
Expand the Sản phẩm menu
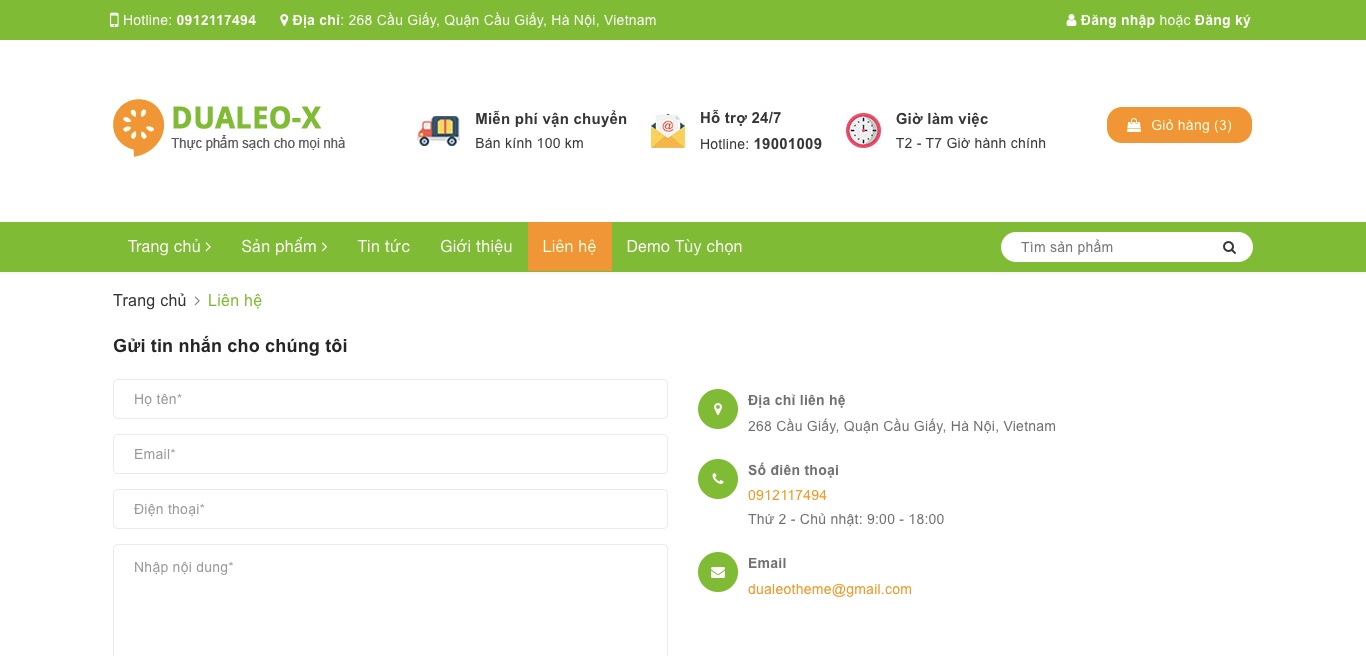click(284, 247)
